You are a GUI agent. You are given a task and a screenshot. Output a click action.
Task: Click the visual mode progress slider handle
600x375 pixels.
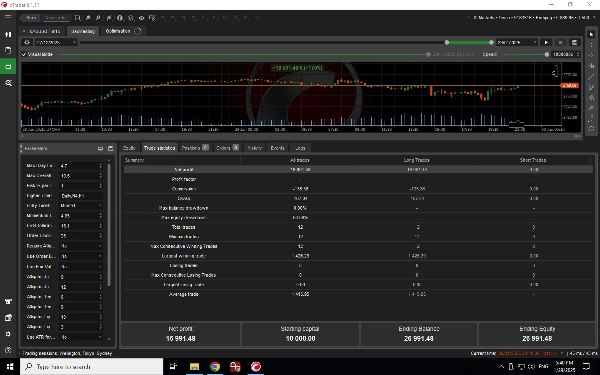coord(428,54)
